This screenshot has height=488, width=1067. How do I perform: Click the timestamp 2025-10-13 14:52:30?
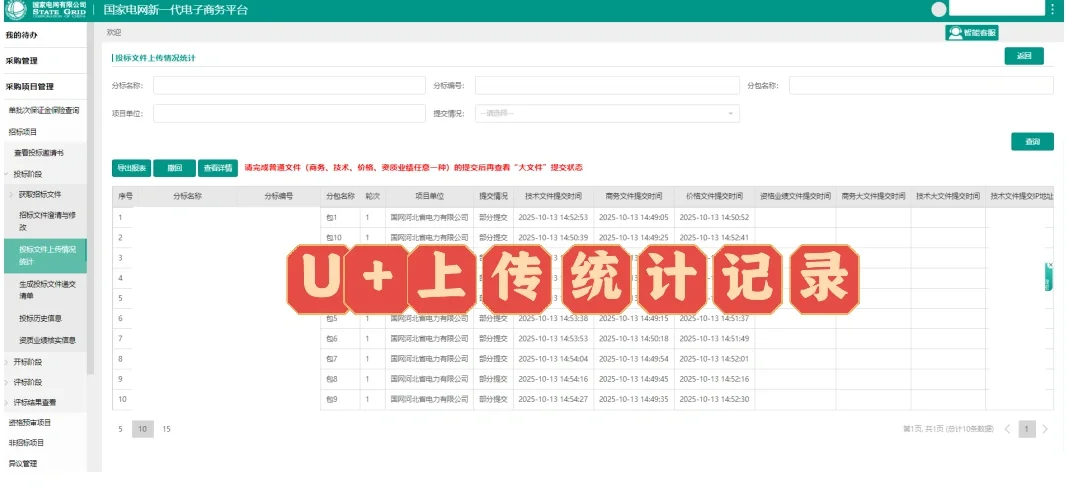[x=714, y=399]
